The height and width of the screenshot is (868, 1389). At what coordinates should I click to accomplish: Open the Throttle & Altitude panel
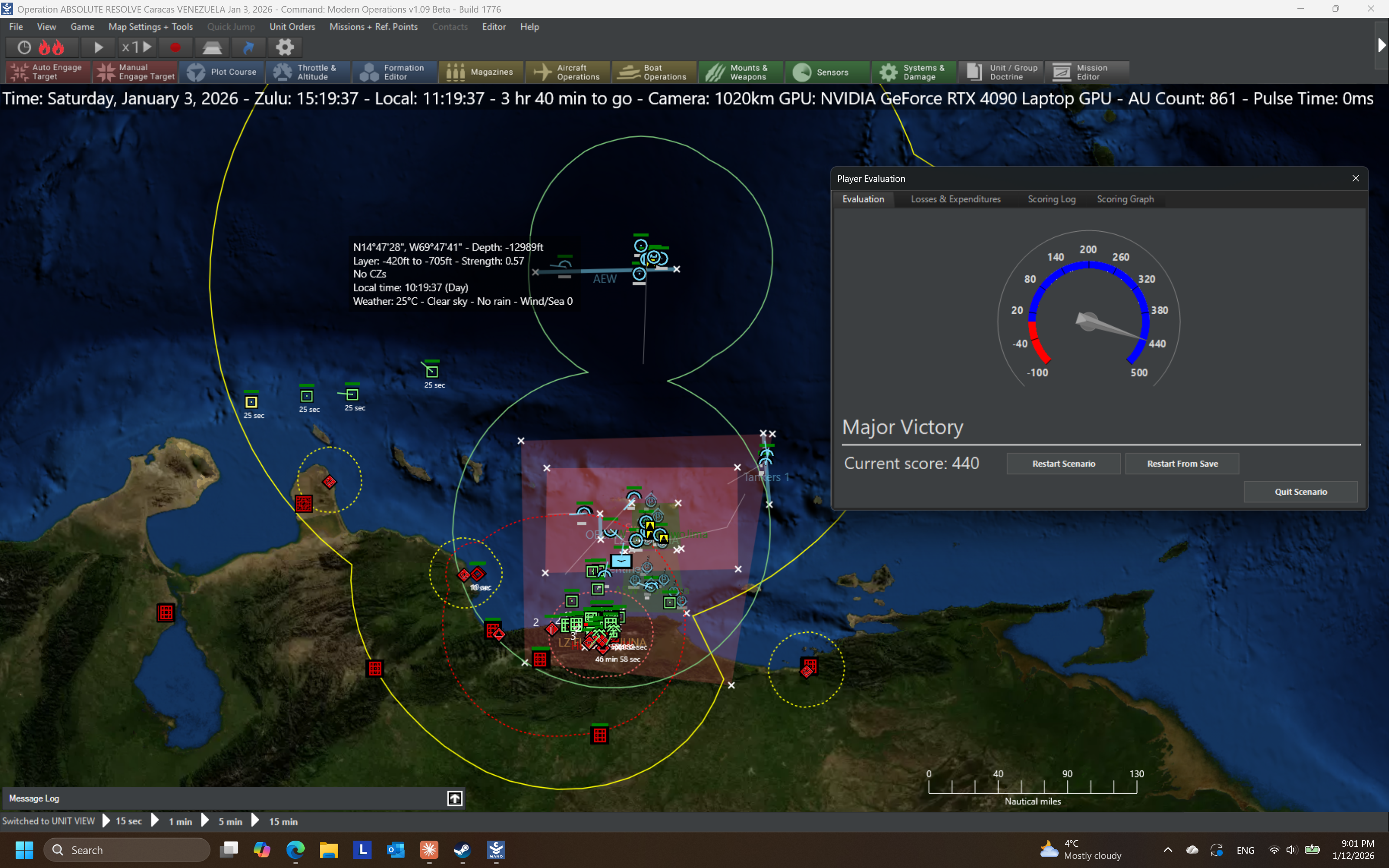point(309,72)
